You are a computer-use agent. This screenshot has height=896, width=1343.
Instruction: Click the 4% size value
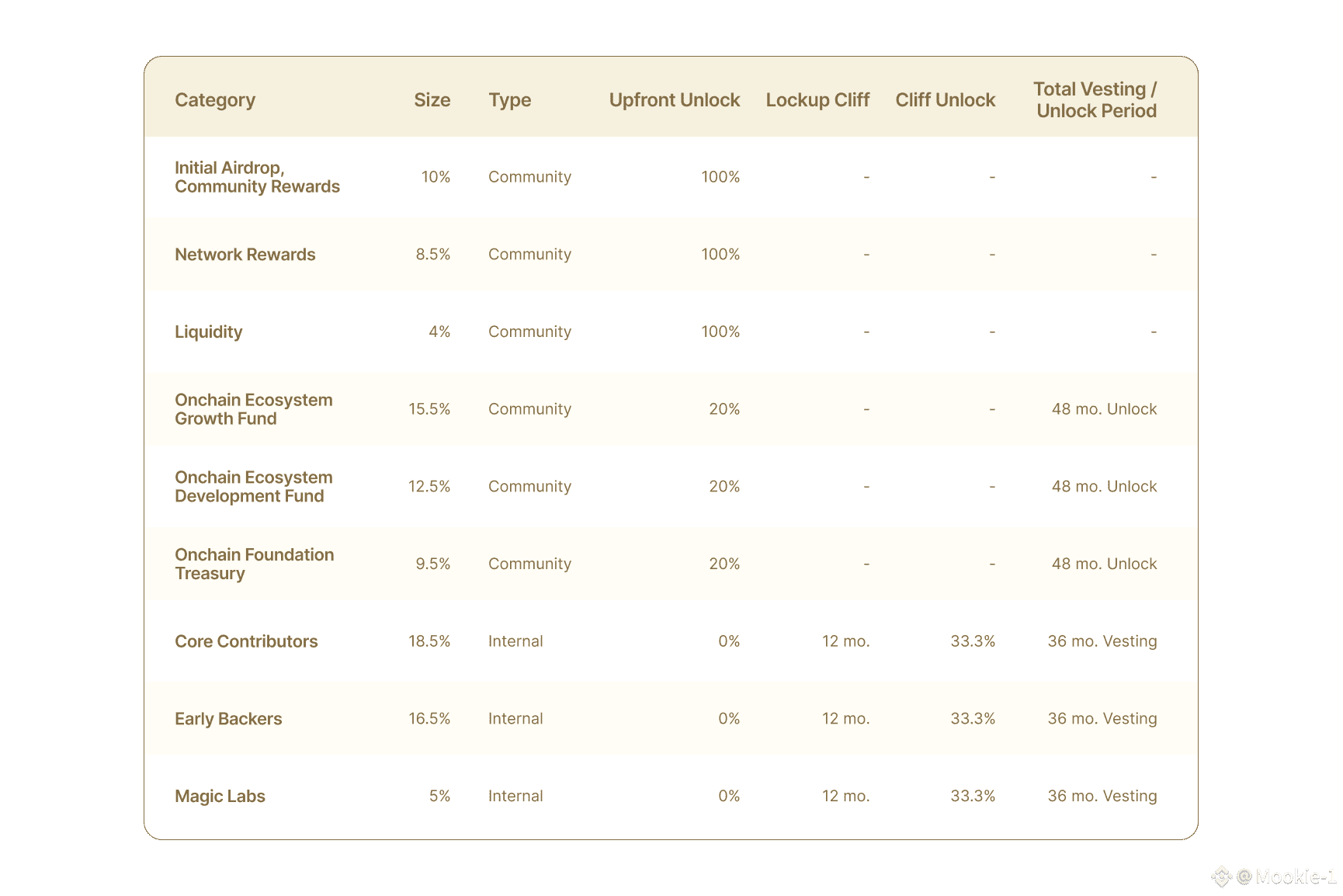[440, 332]
